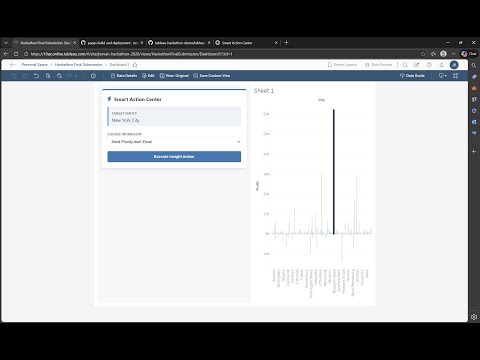480x360 pixels.
Task: Click the Undo arrow in the toolbar
Action: 14,76
